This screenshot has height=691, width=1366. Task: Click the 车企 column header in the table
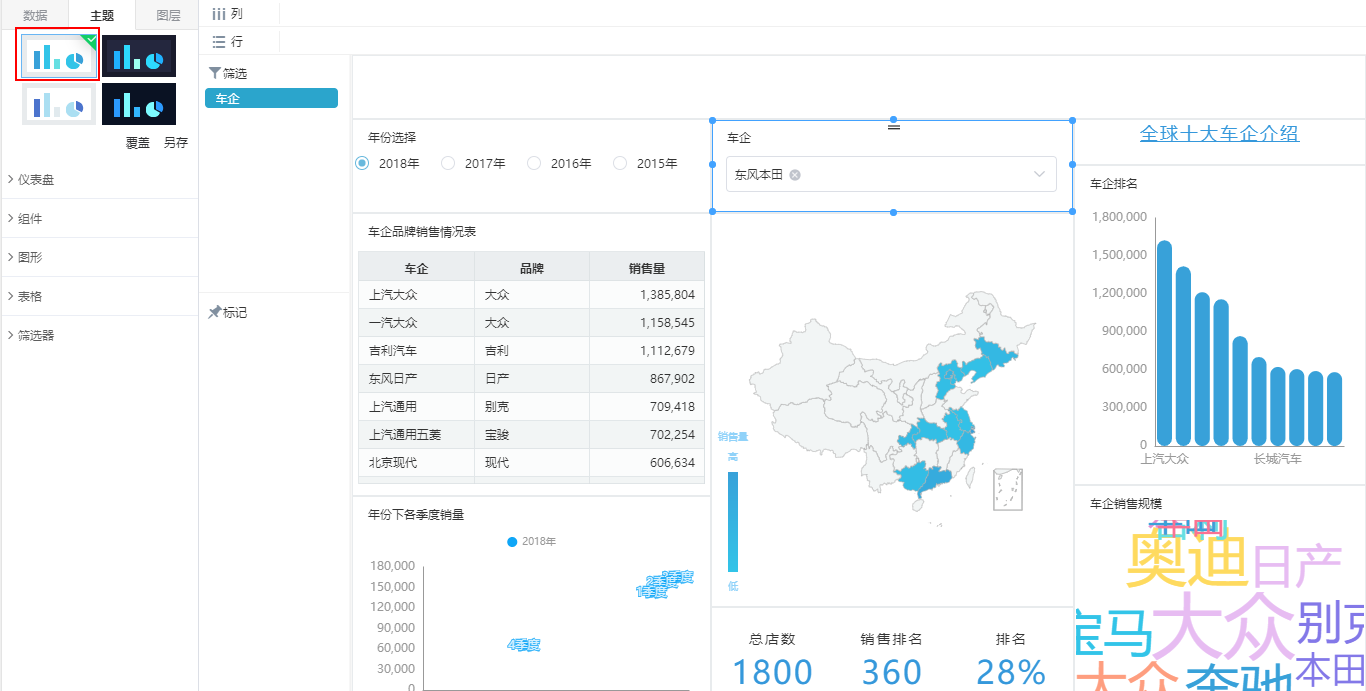click(416, 268)
